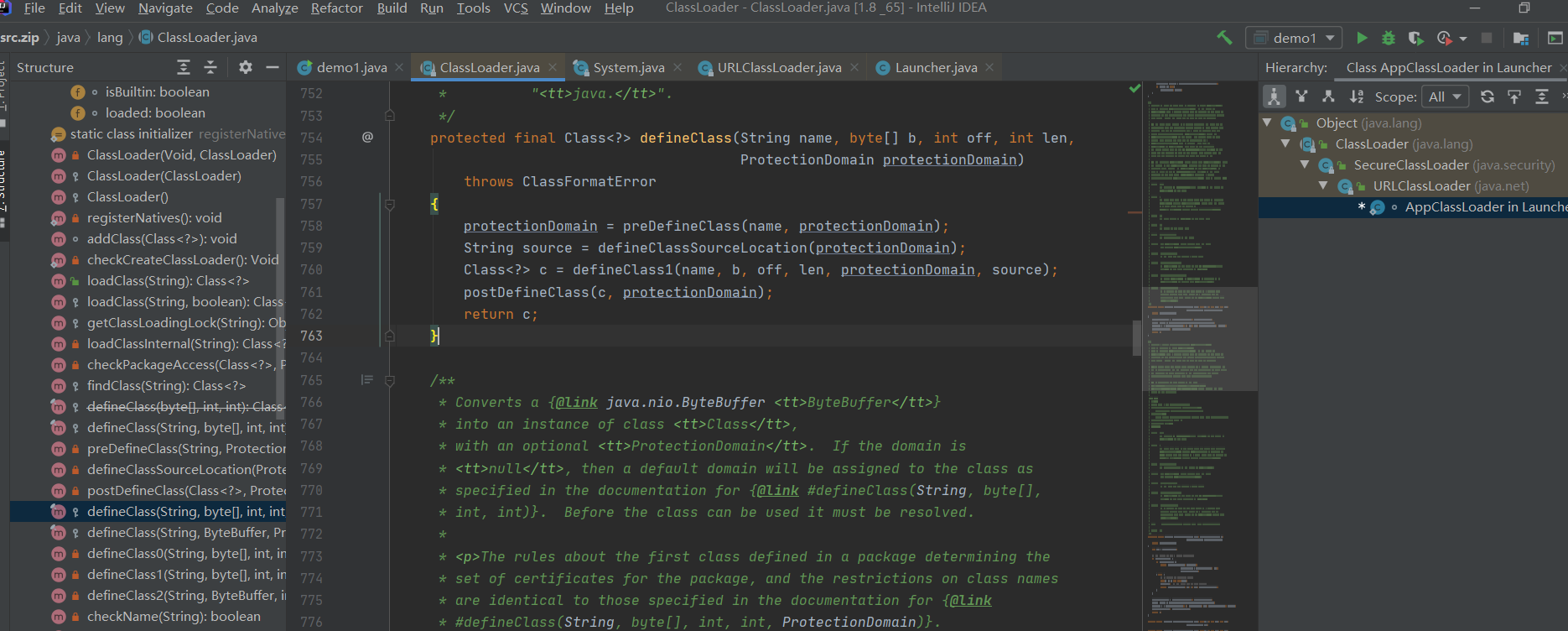The width and height of the screenshot is (1568, 631).
Task: Run demo1 with coverage shield icon
Action: coord(1415,38)
